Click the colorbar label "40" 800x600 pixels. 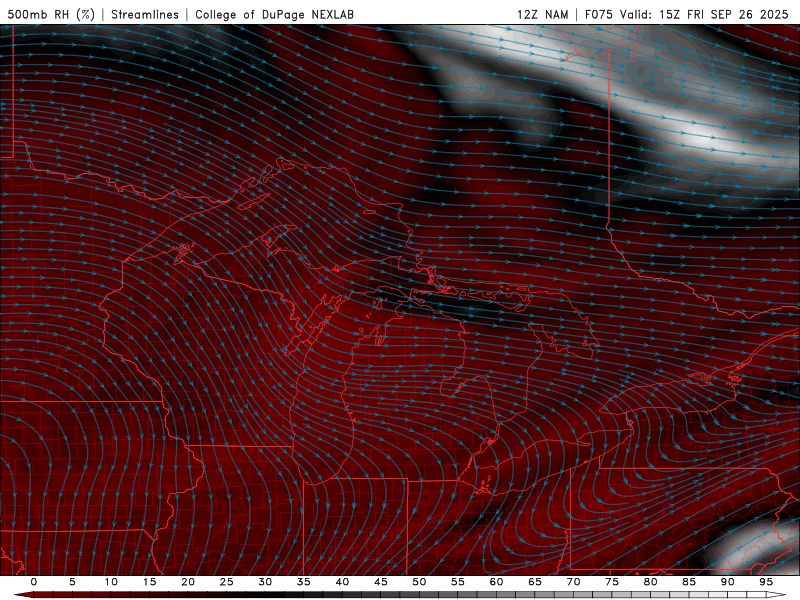click(342, 582)
